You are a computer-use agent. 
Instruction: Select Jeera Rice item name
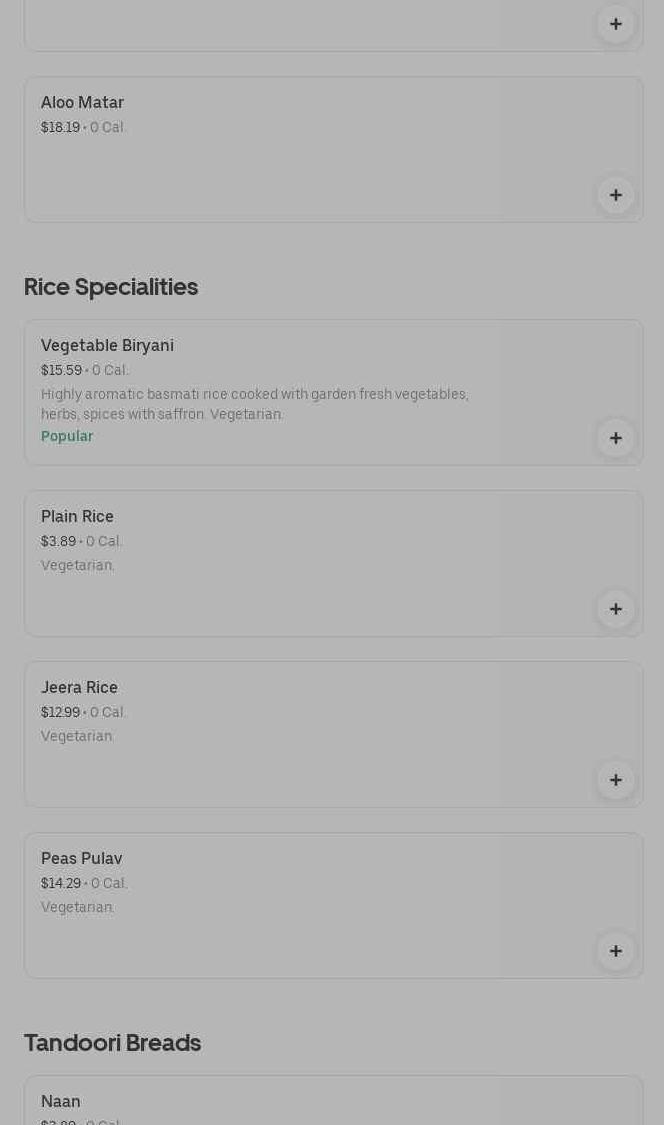point(79,687)
